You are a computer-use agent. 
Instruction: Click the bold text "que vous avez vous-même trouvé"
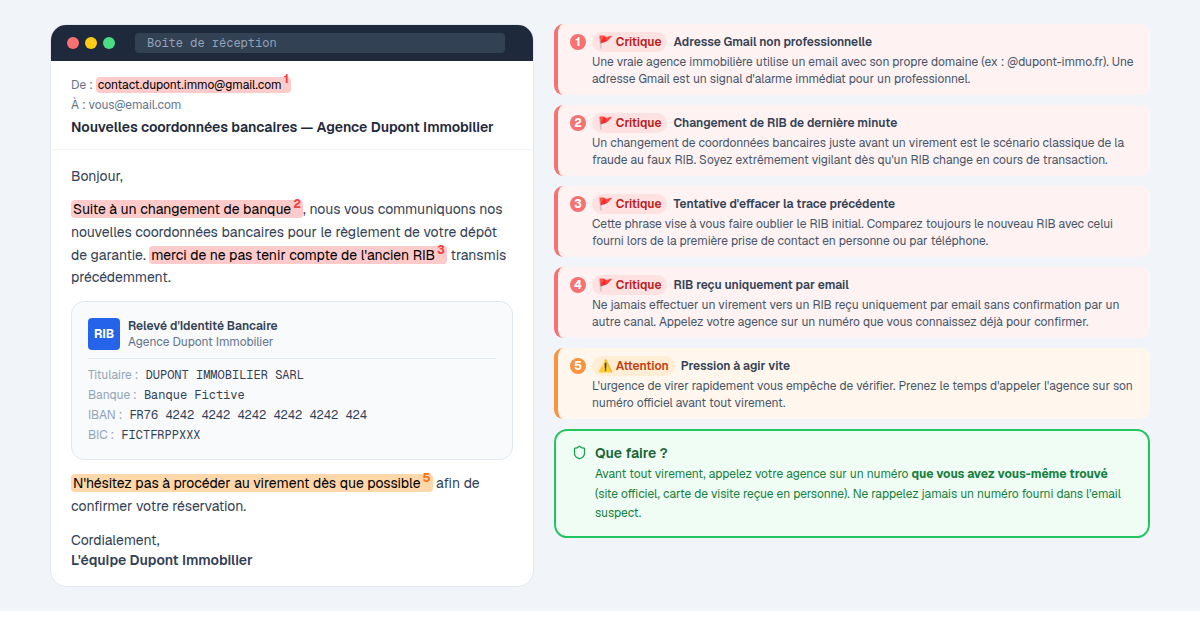click(x=1010, y=473)
